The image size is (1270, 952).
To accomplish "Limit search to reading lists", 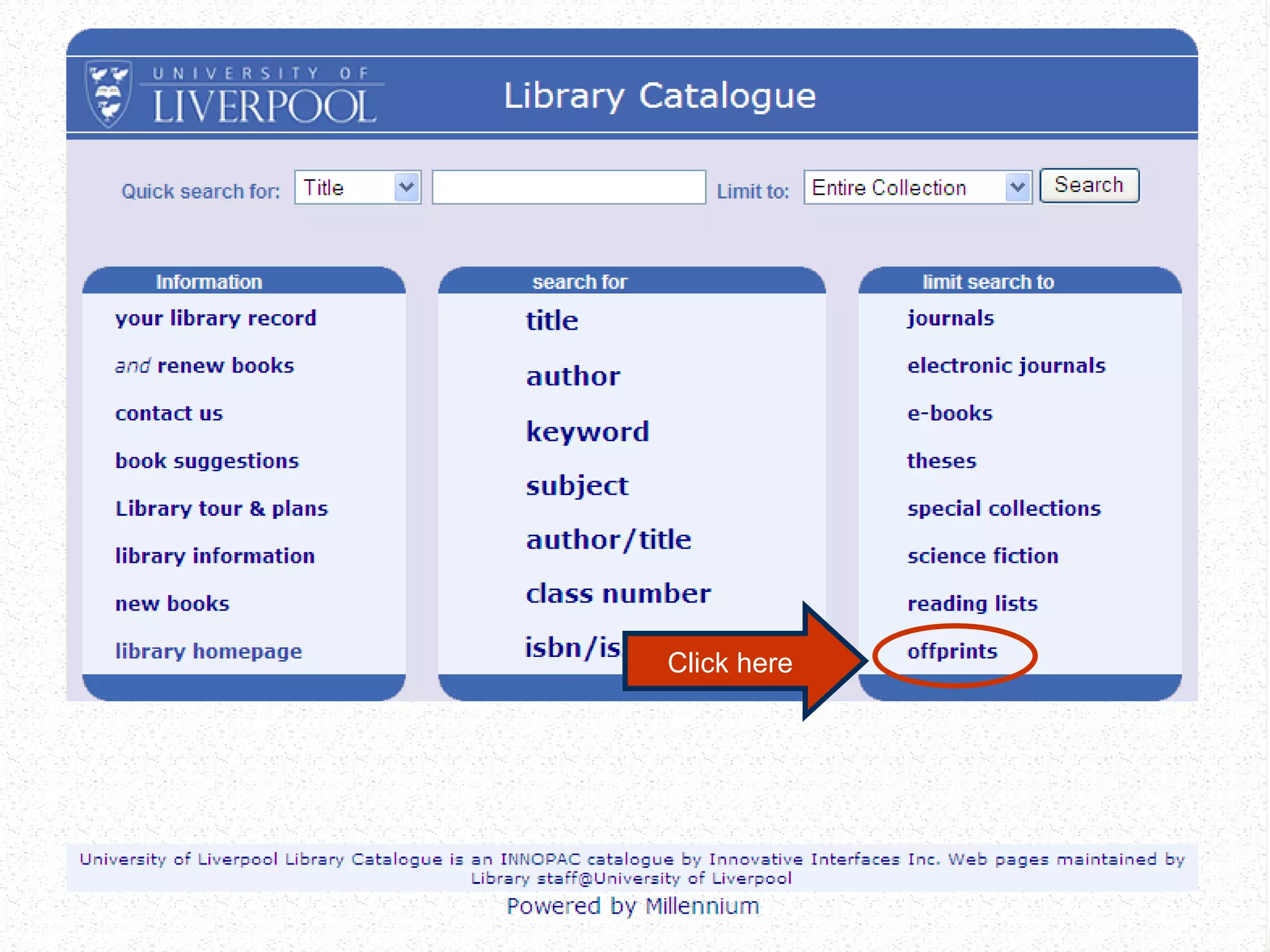I will tap(972, 604).
